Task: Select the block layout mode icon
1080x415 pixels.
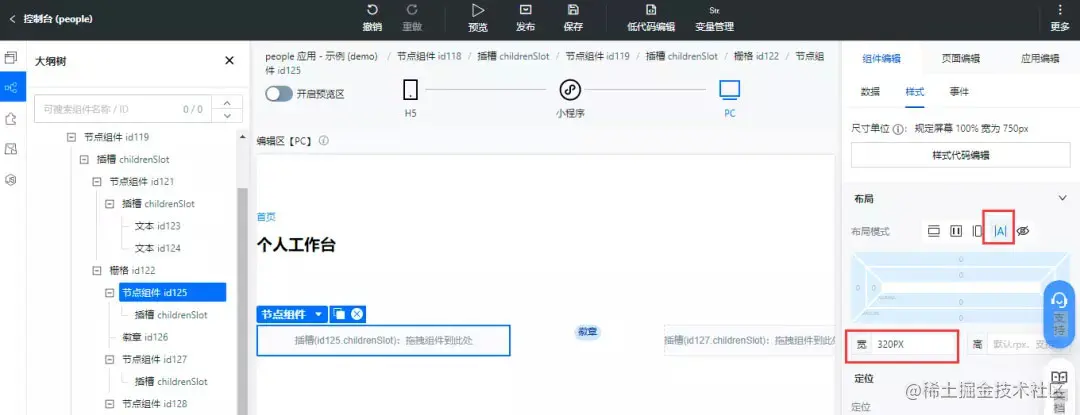Action: click(x=933, y=231)
